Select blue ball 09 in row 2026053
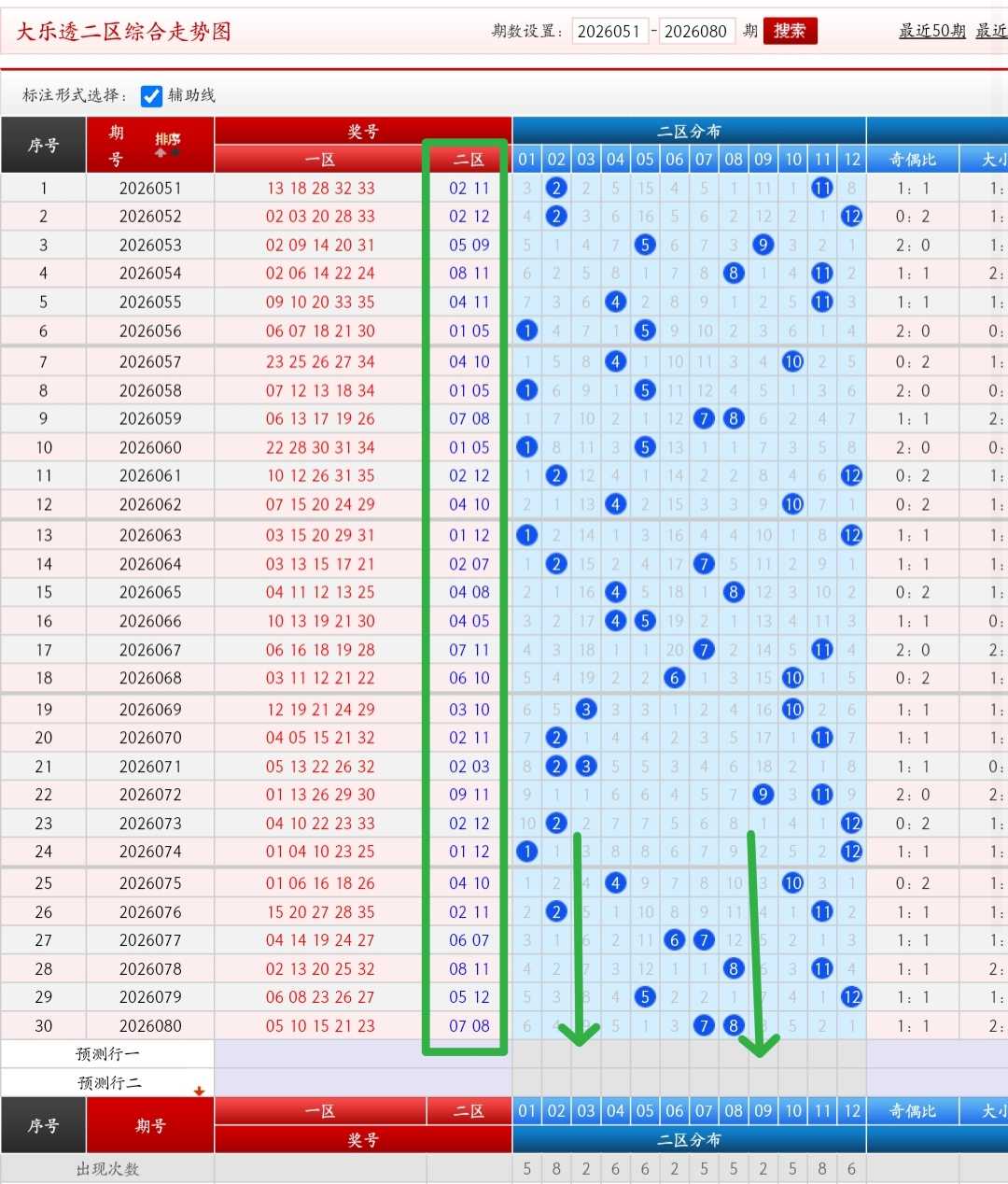The width and height of the screenshot is (1008, 1184). [x=763, y=245]
